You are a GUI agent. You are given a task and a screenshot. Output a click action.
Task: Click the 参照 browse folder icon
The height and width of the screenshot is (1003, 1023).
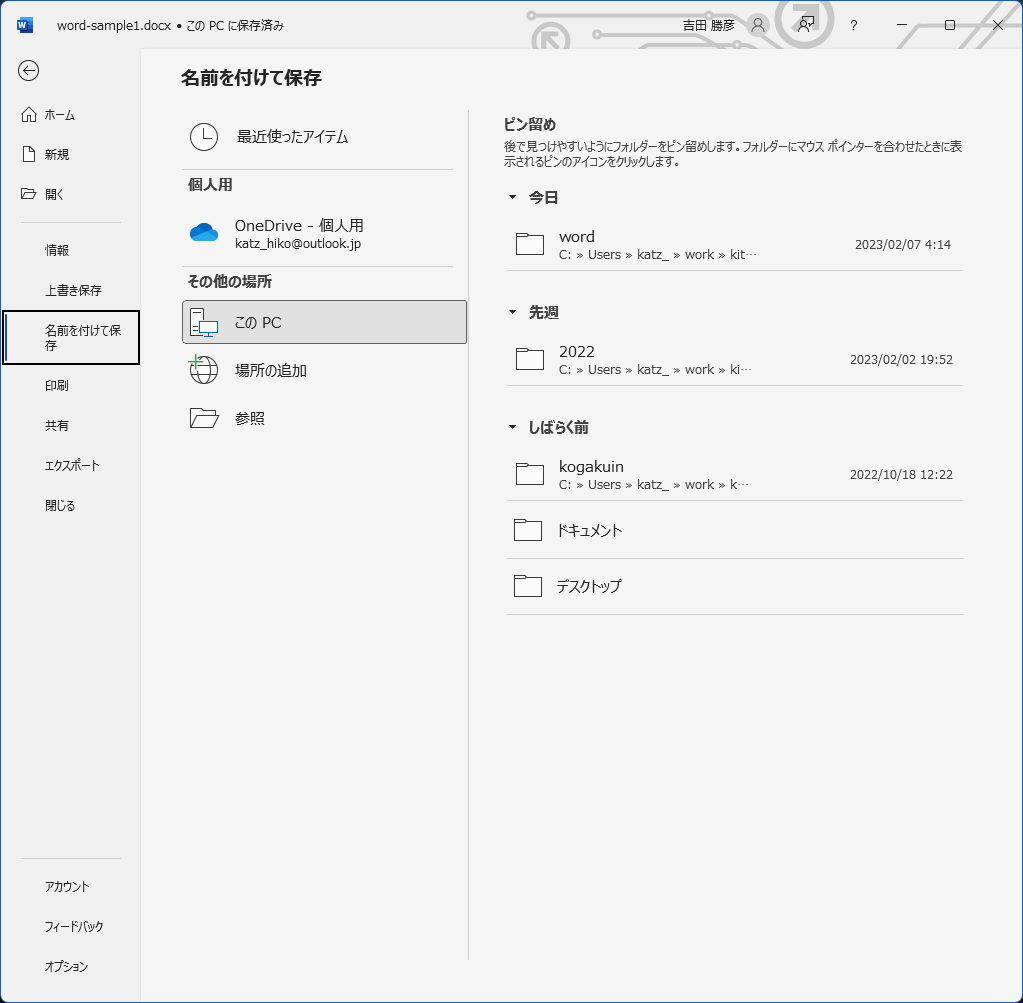click(204, 418)
